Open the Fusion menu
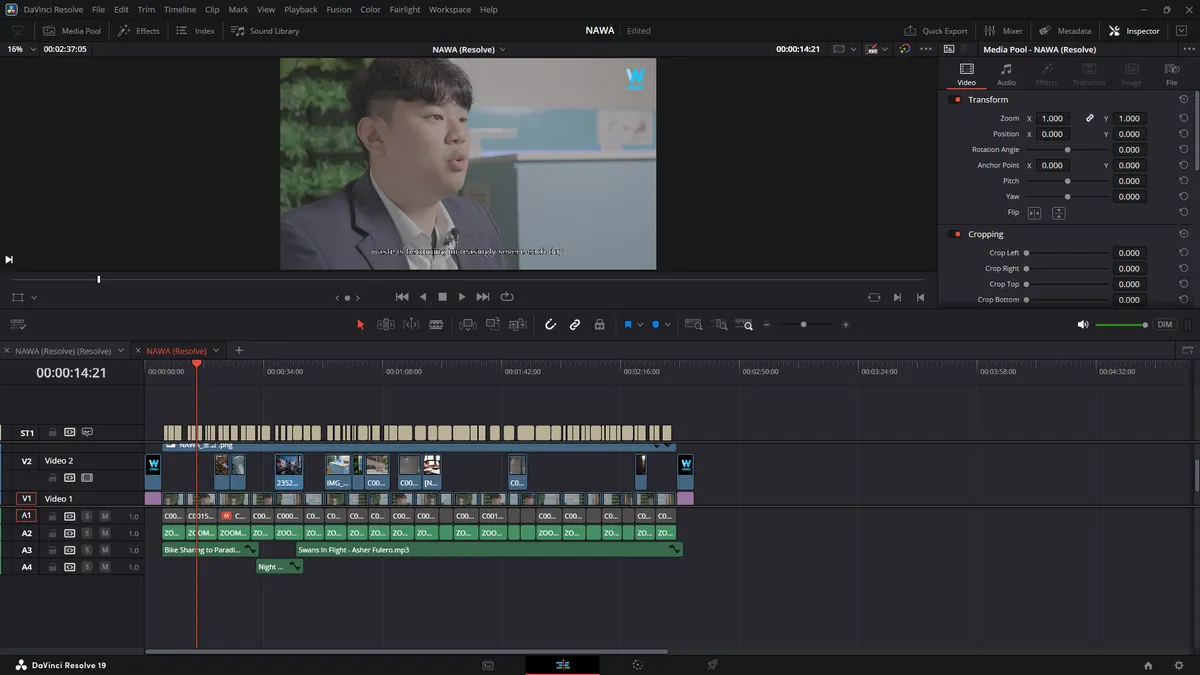 click(339, 9)
